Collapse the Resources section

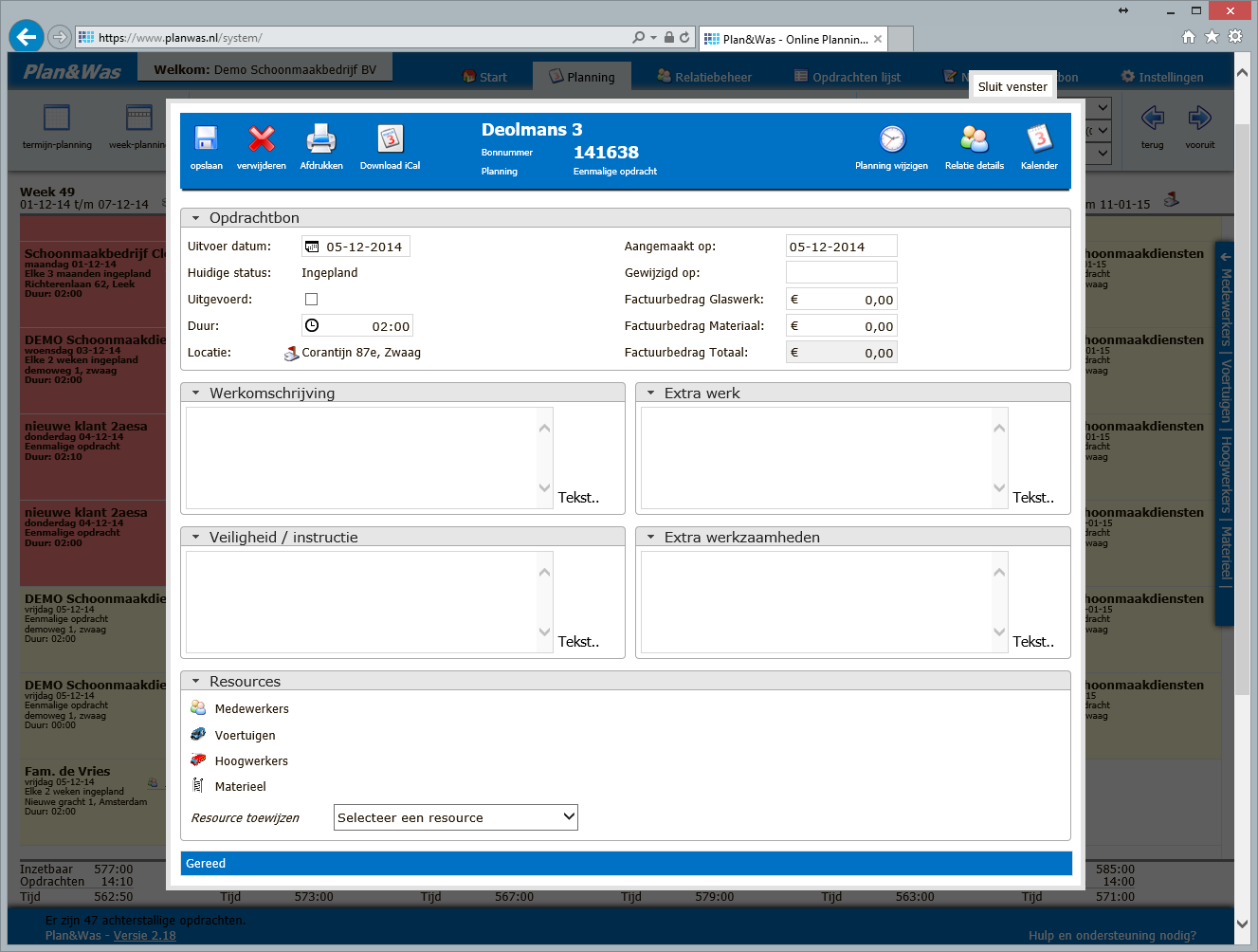coord(196,681)
